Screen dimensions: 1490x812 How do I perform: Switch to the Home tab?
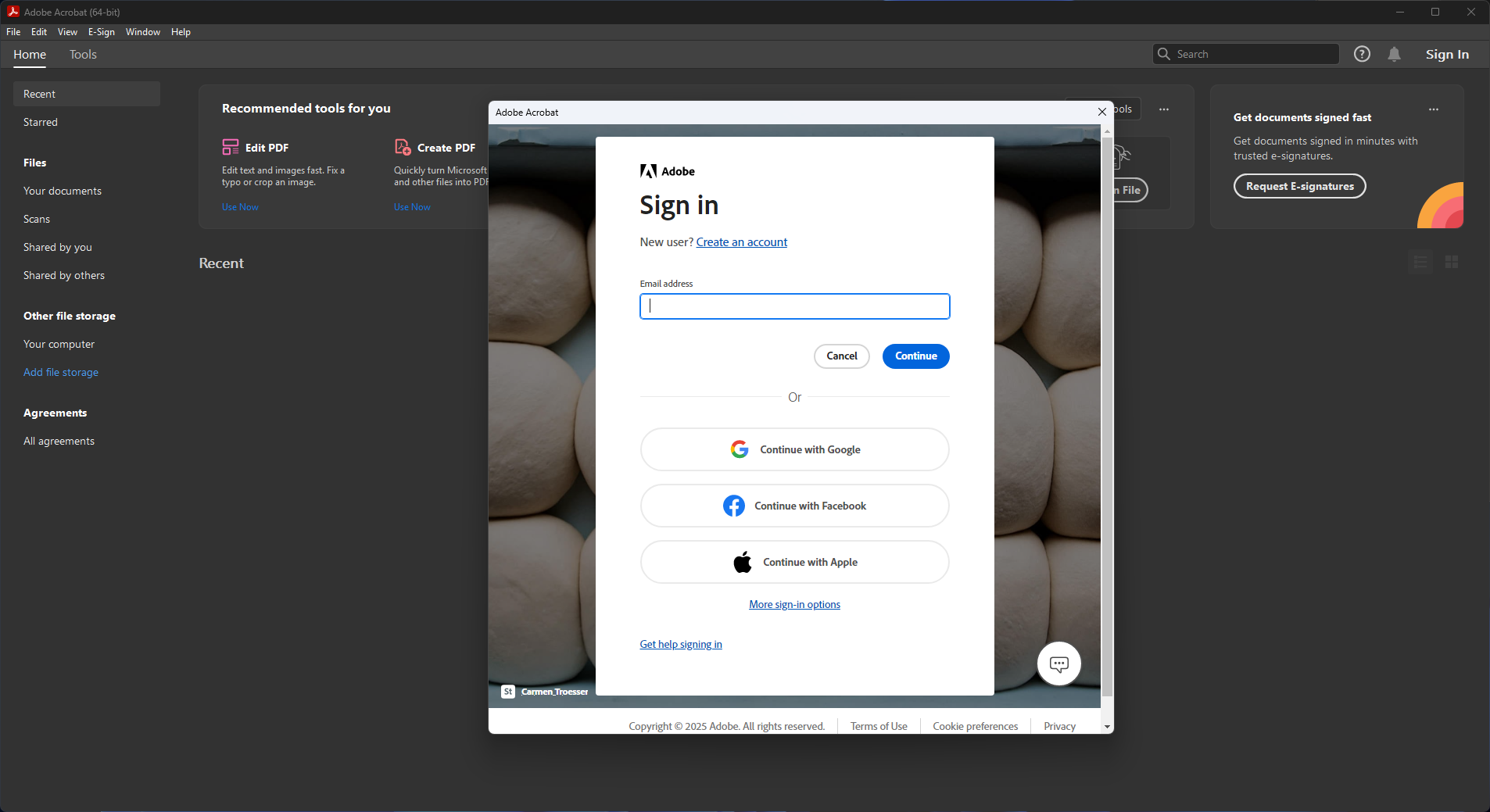click(x=30, y=55)
